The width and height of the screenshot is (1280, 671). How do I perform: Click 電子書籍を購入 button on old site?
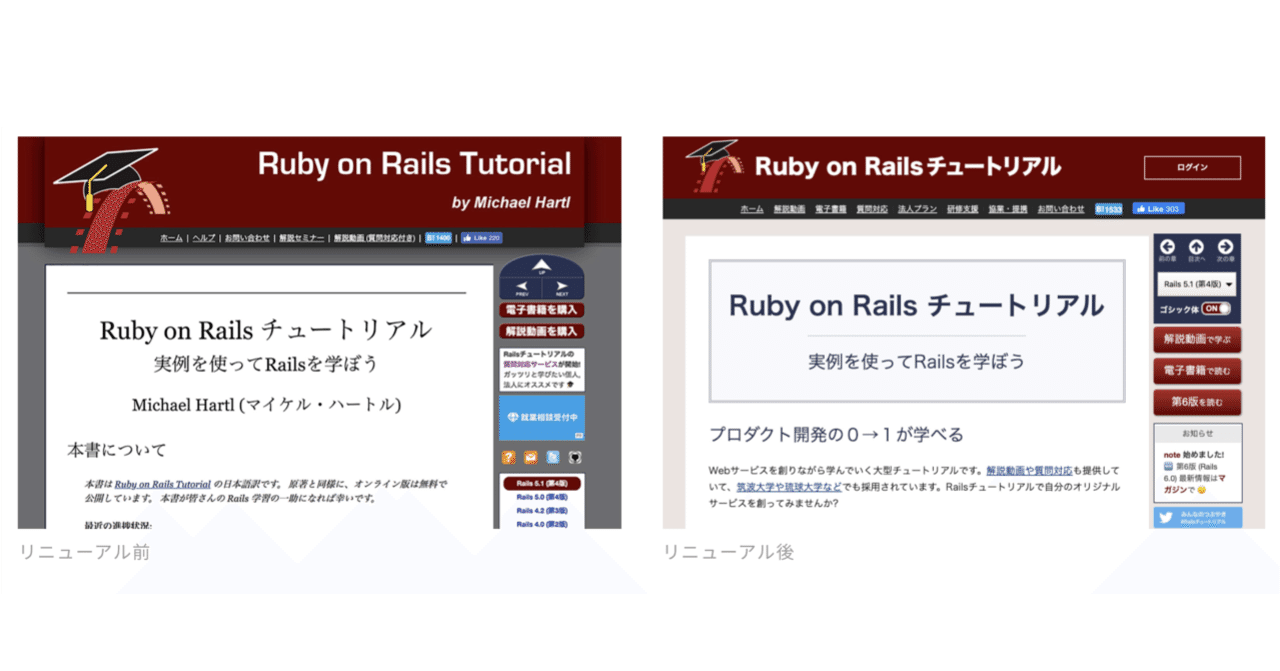542,310
